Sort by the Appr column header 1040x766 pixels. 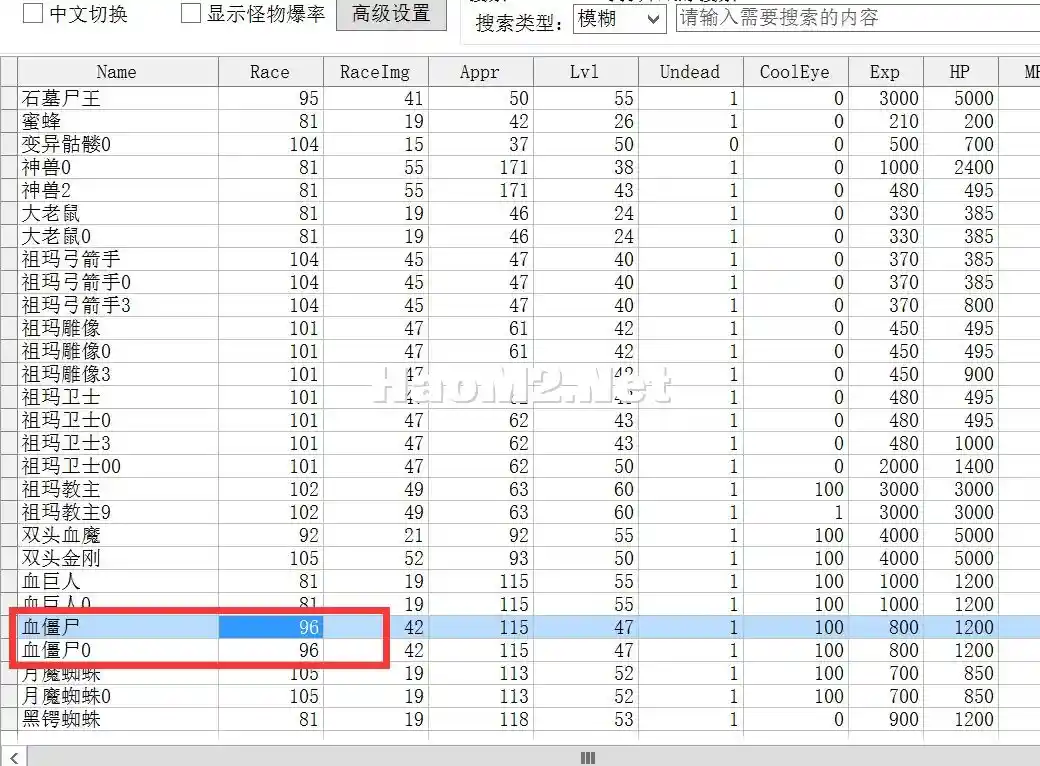click(x=480, y=72)
